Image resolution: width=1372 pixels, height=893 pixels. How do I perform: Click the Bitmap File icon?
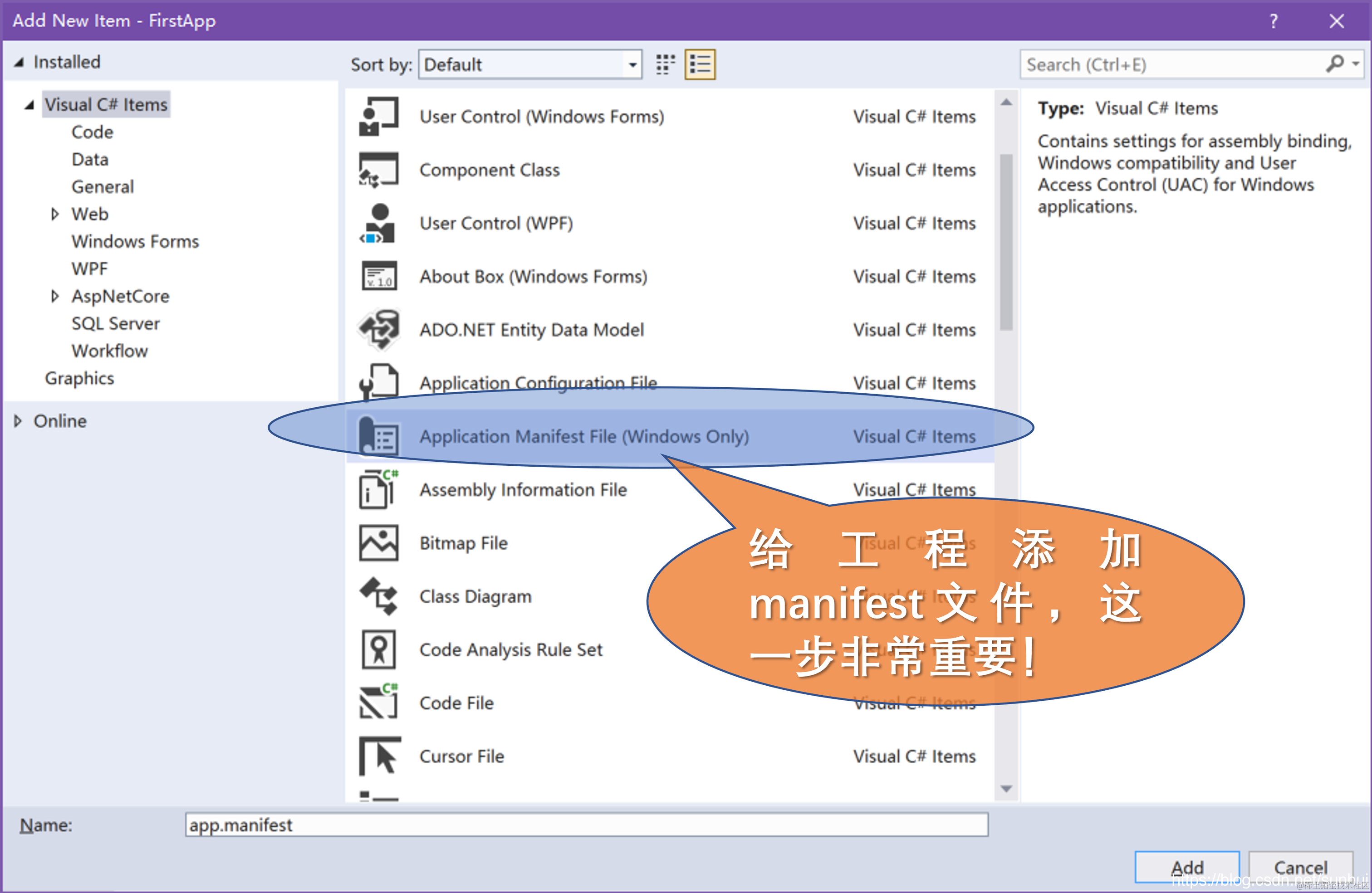click(x=378, y=543)
